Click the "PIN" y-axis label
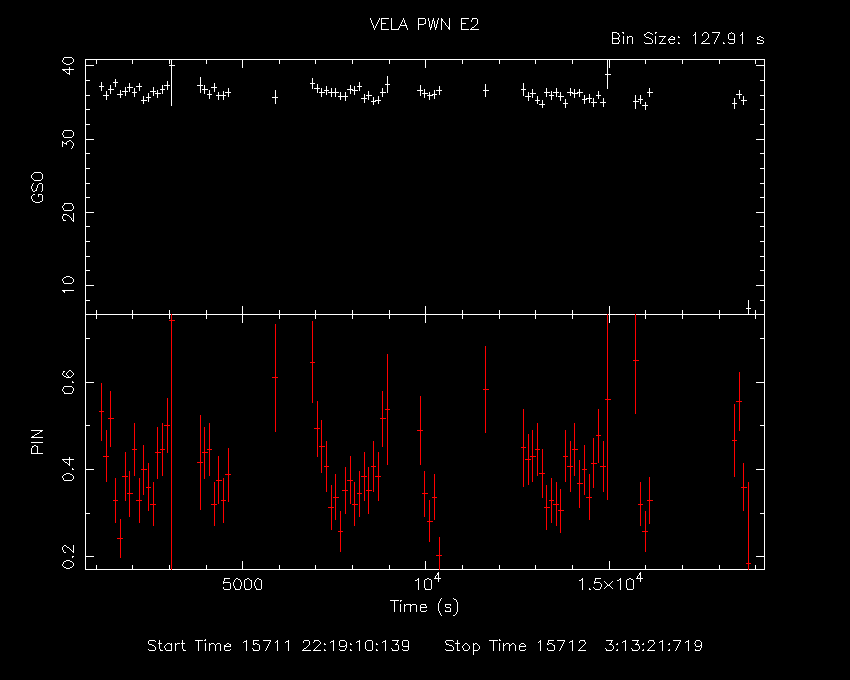The height and width of the screenshot is (680, 850). 37,442
